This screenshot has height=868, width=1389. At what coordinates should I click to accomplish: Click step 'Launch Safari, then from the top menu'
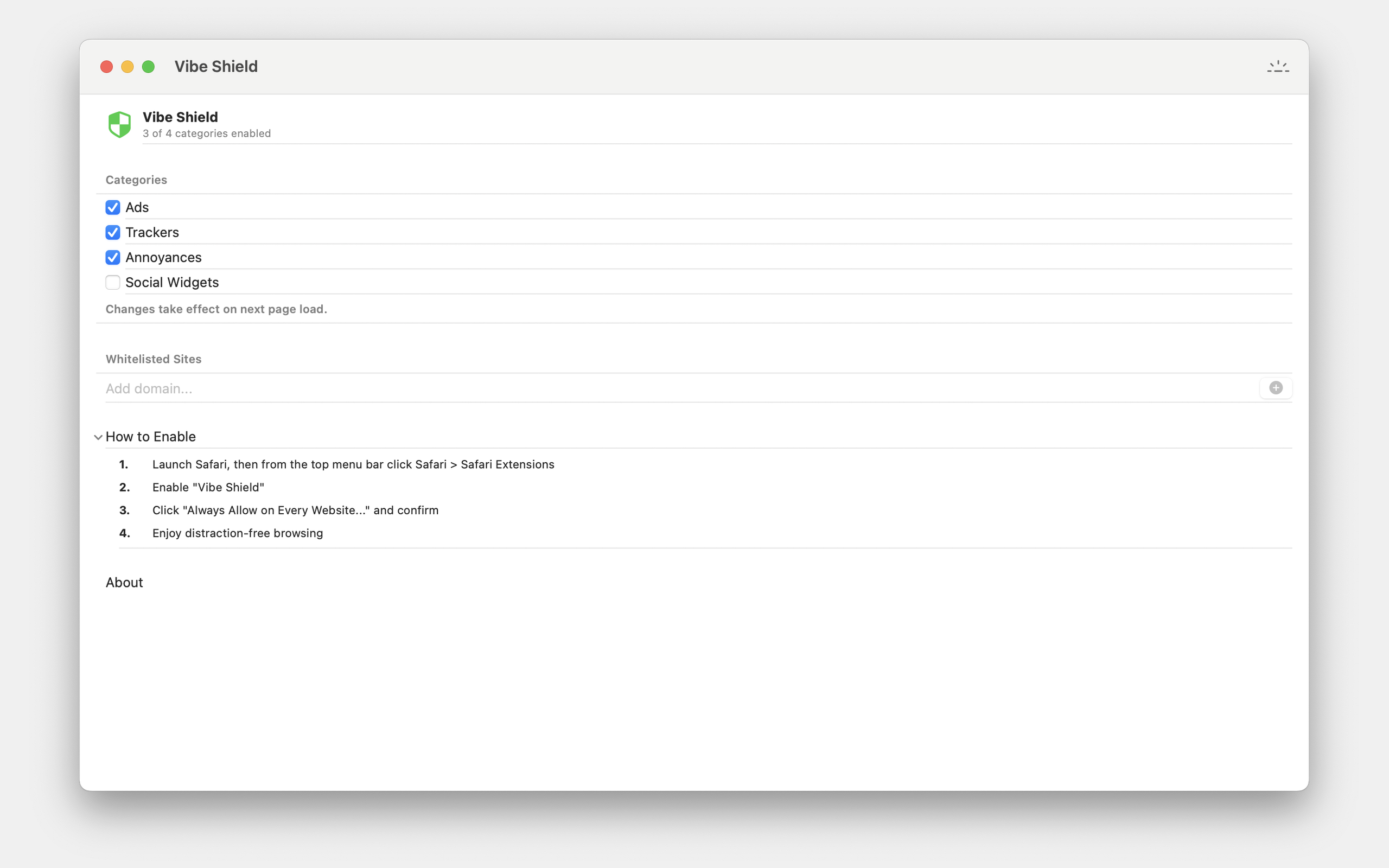(353, 464)
